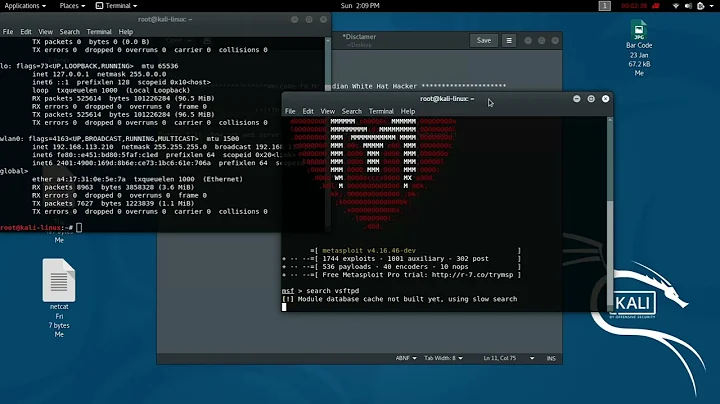
Task: Click the root@kali-linux prompt in back terminal
Action: tap(36, 227)
